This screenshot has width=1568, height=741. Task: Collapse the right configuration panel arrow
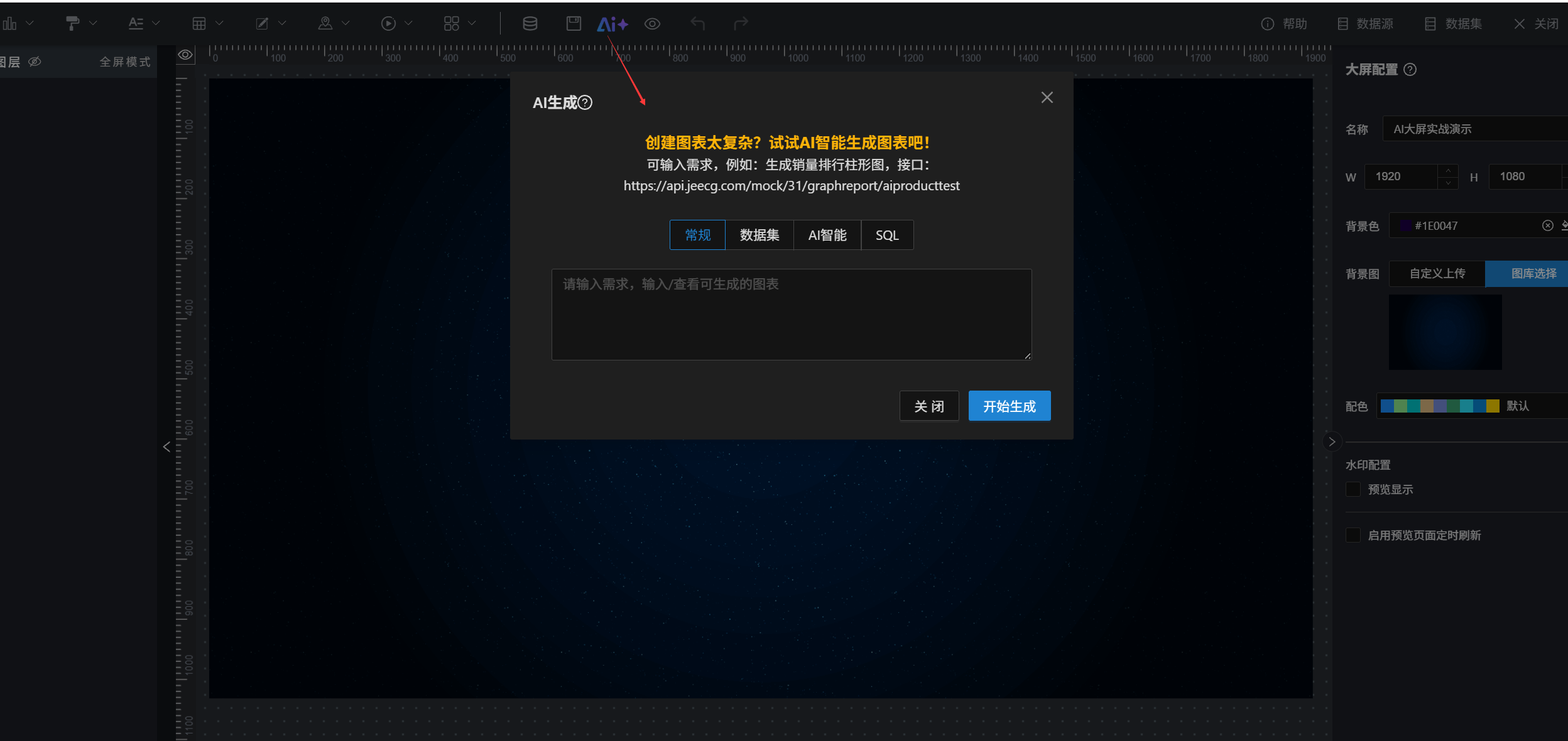click(1331, 441)
